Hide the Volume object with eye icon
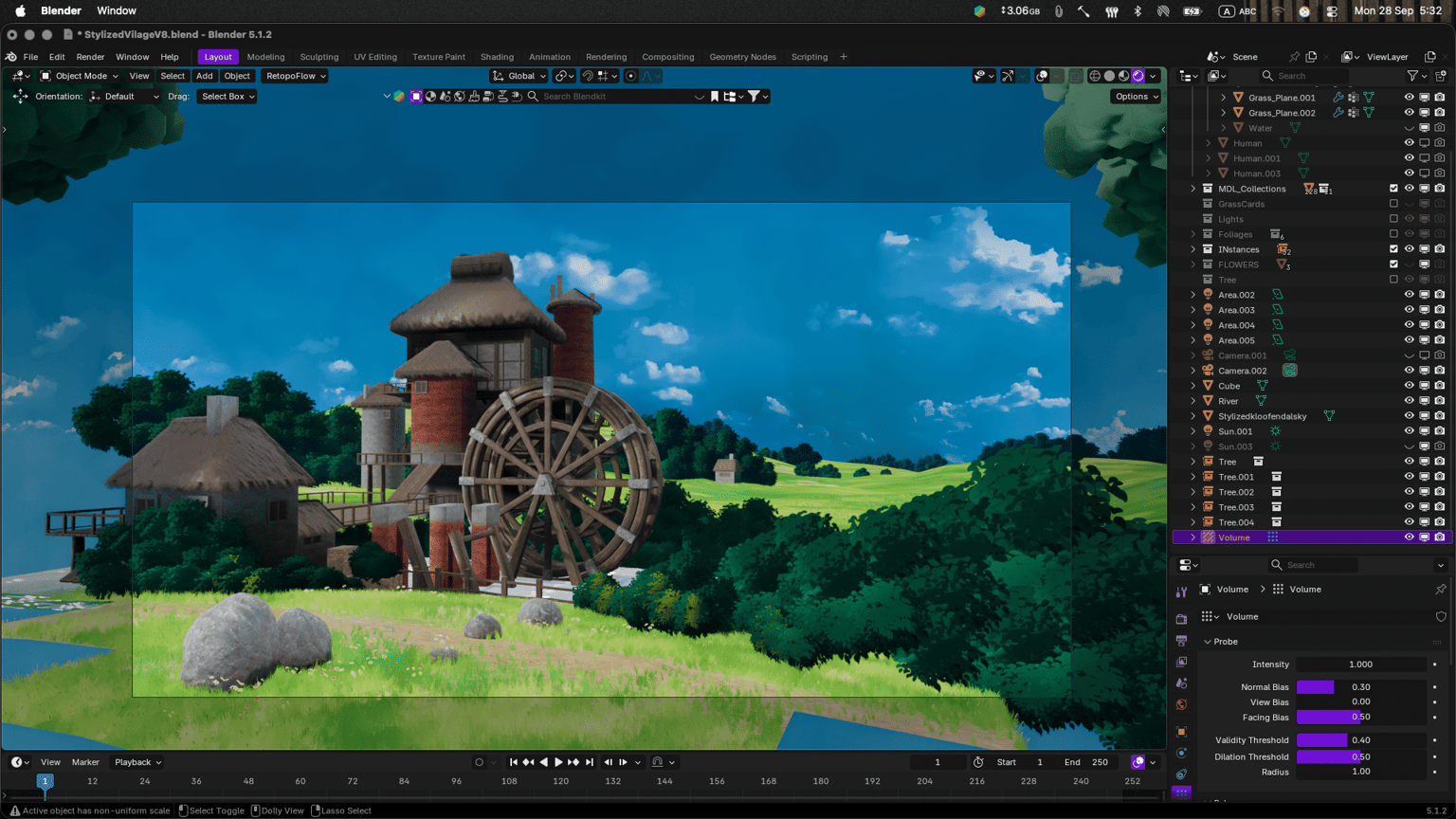Image resolution: width=1456 pixels, height=819 pixels. pos(1409,537)
